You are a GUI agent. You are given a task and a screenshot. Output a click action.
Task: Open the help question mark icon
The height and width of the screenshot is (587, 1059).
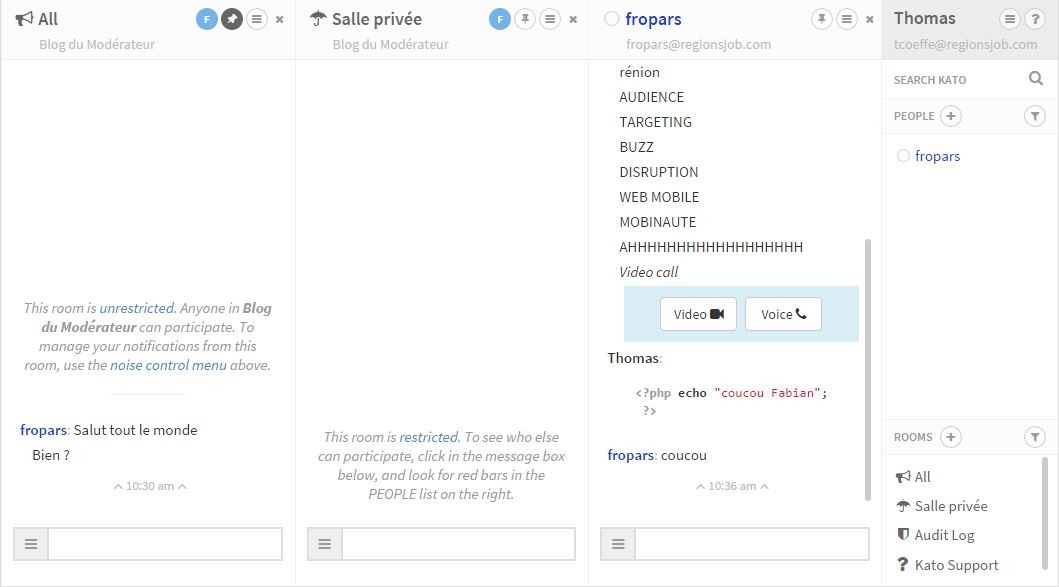click(x=1035, y=19)
